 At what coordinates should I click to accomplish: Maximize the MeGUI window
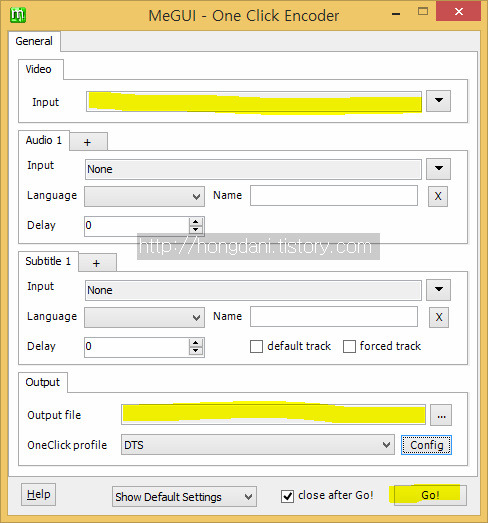[x=423, y=12]
